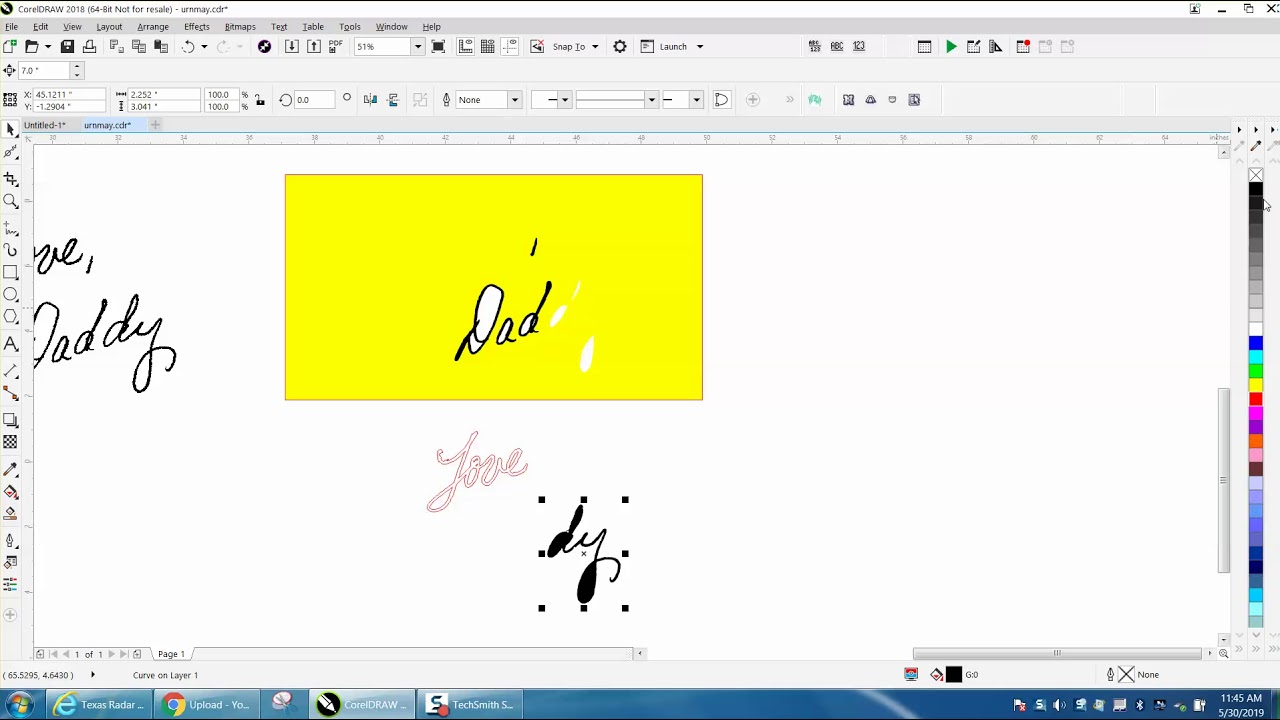1280x720 pixels.
Task: Click the Close curve icon
Action: click(721, 99)
